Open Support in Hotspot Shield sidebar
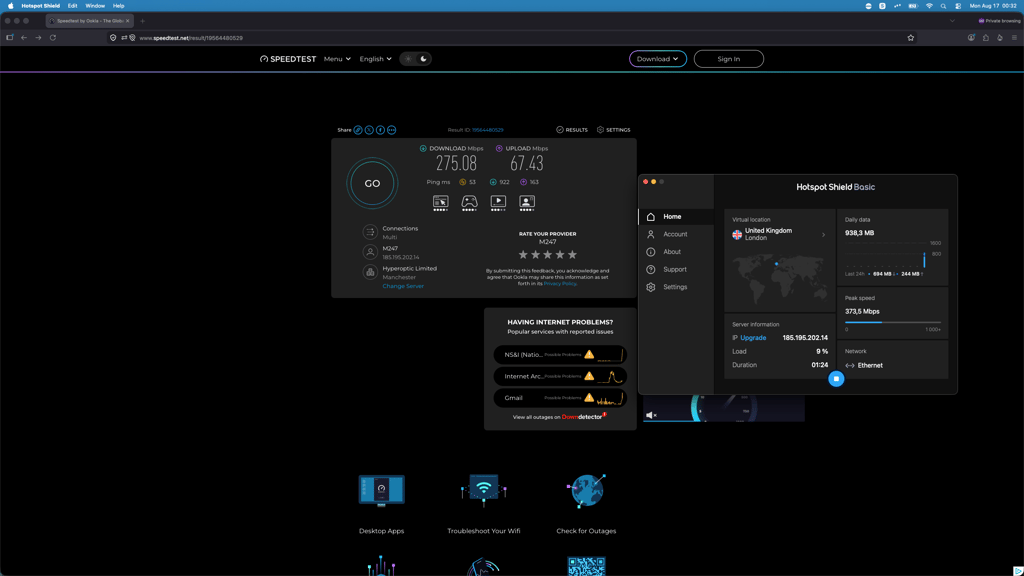The width and height of the screenshot is (1024, 576). tap(676, 269)
